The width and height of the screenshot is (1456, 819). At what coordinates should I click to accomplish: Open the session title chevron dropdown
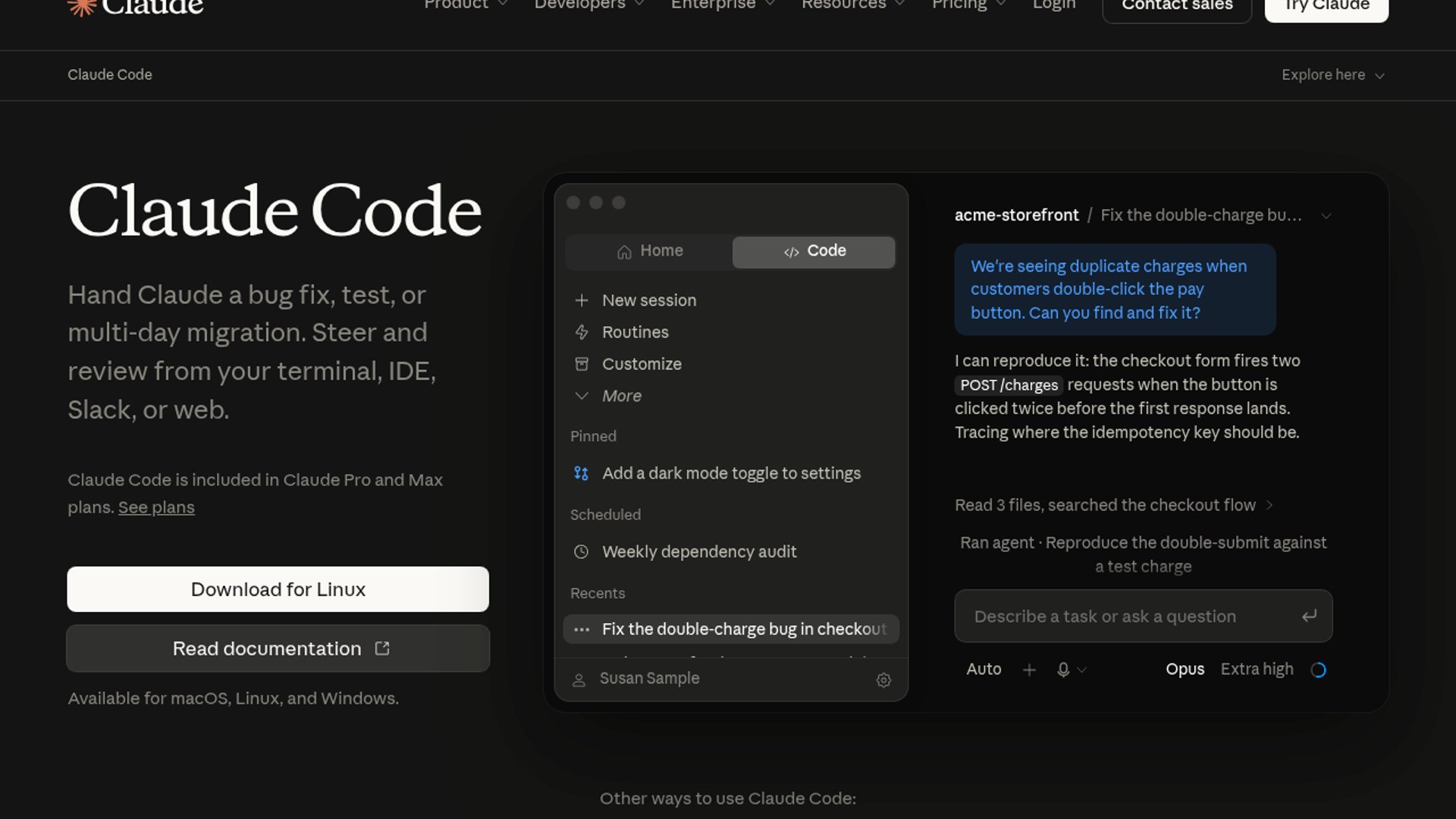point(1326,215)
